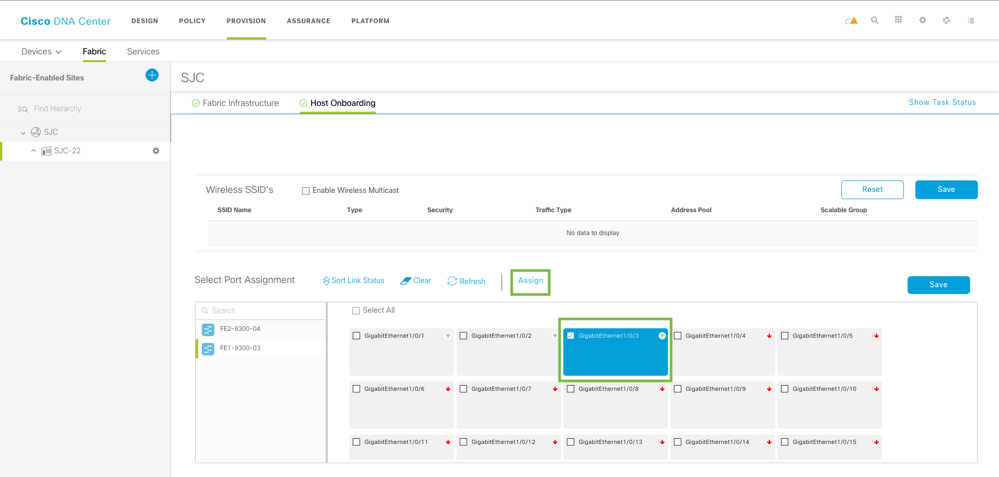Image resolution: width=999 pixels, height=477 pixels.
Task: Select the GigabitEthernet1/0/8 port tile
Action: [x=615, y=405]
